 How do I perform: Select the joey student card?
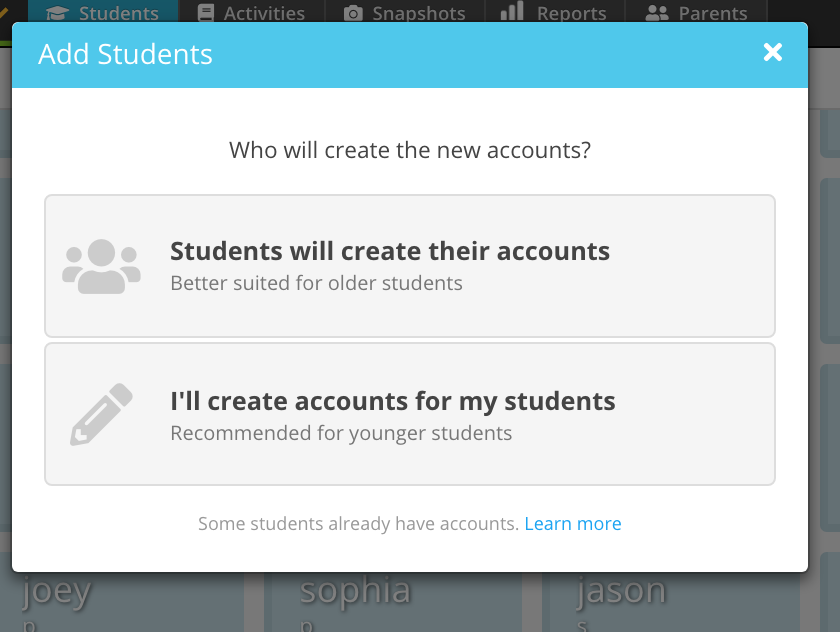coord(121,602)
